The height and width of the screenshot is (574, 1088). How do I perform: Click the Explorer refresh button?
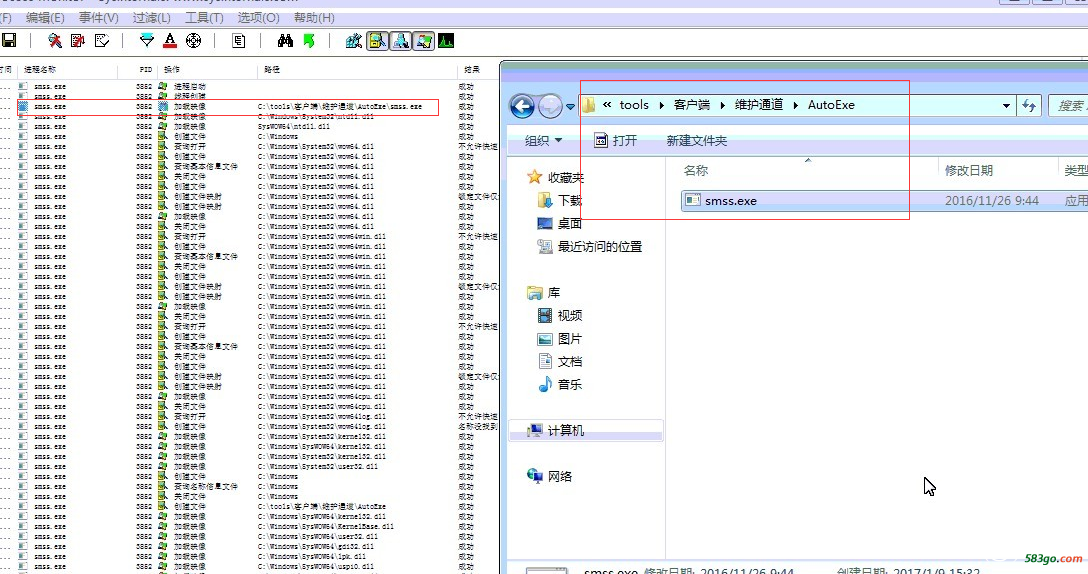(1028, 105)
